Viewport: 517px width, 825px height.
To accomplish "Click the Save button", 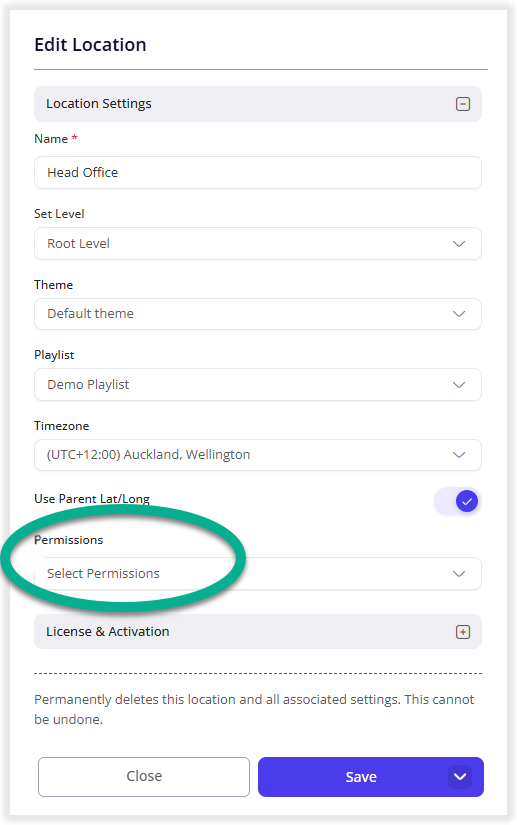I will coord(361,777).
